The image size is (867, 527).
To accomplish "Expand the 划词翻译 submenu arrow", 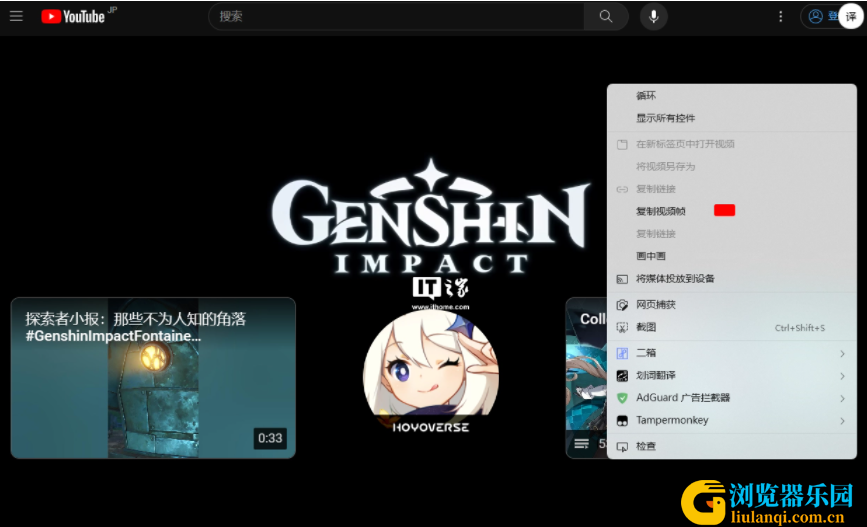I will click(x=842, y=376).
